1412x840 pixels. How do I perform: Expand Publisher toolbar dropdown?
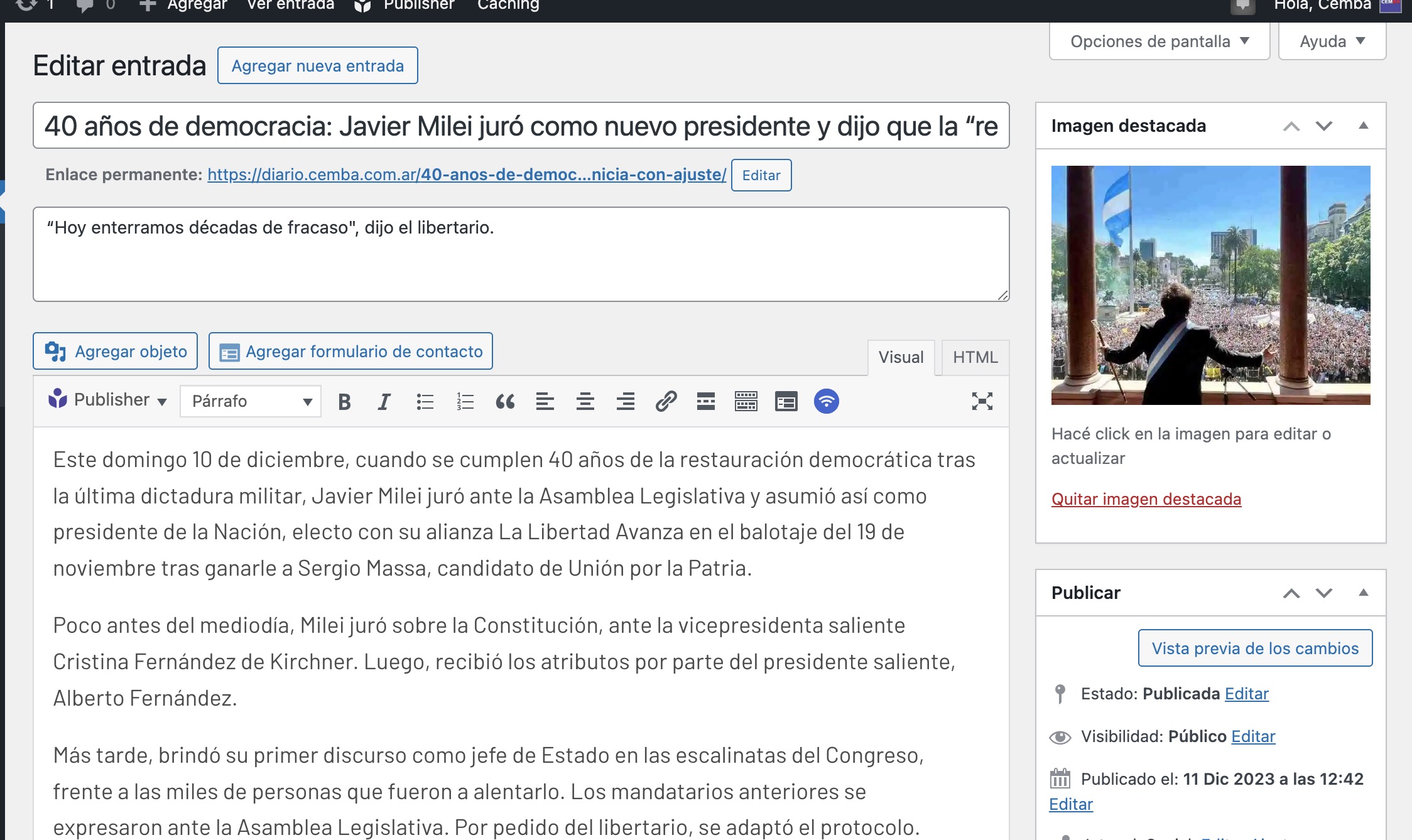point(160,402)
